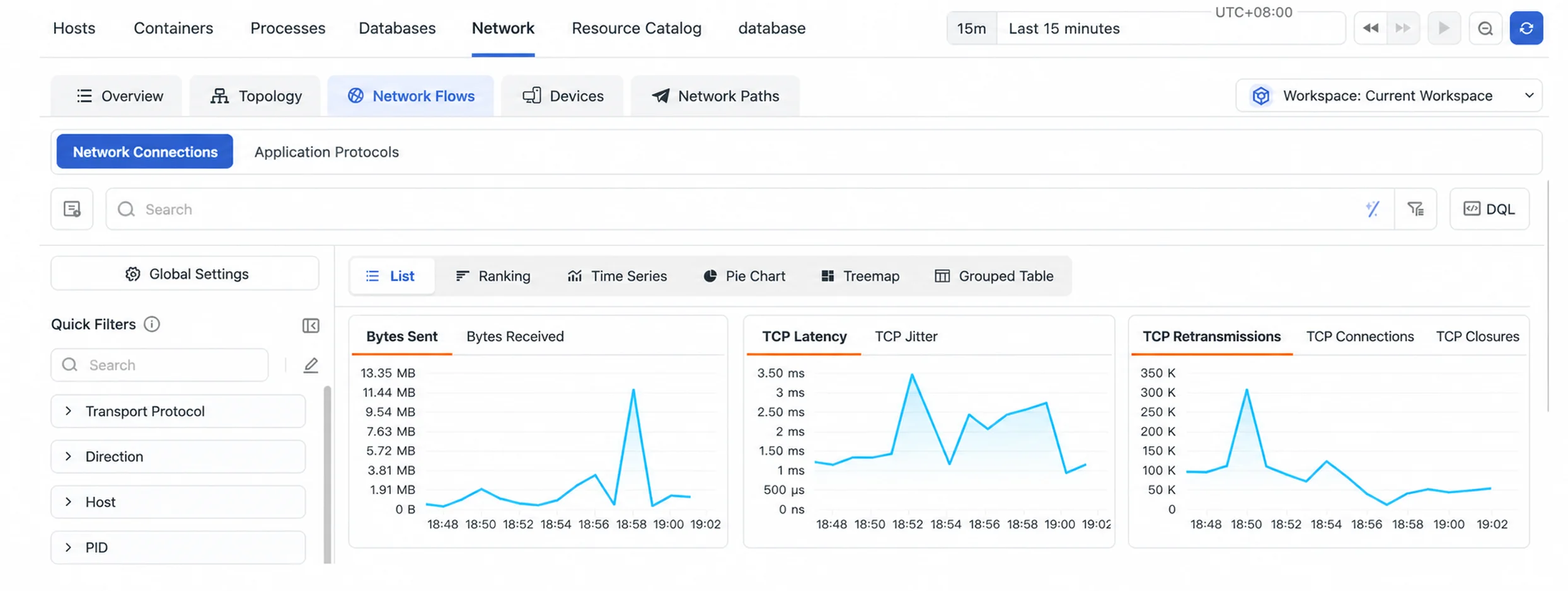The height and width of the screenshot is (591, 1568).
Task: Open the Workspace: Current Workspace dropdown
Action: tap(1389, 96)
